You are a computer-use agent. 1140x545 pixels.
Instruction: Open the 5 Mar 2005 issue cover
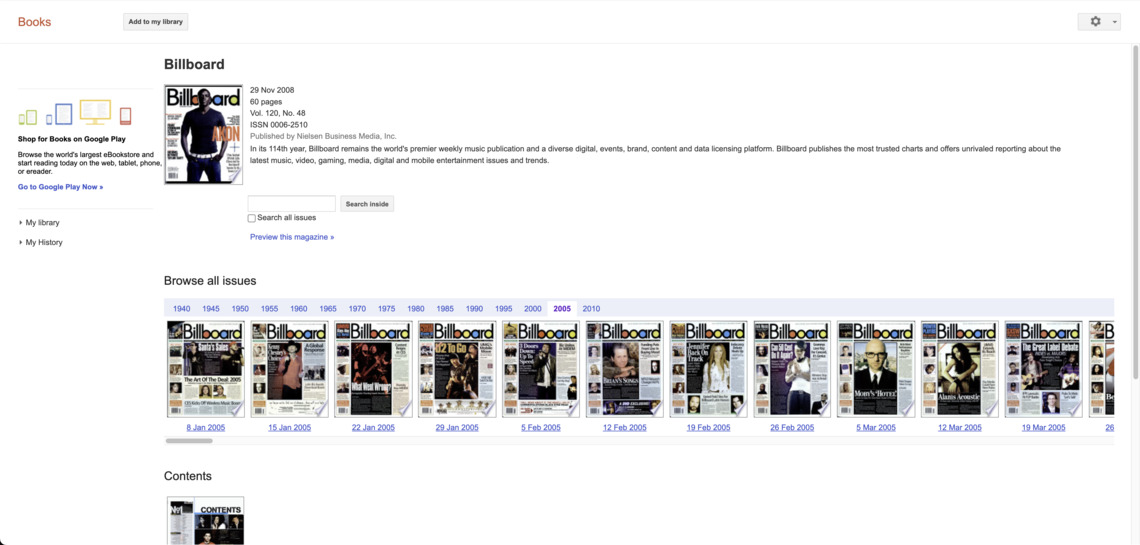(875, 369)
